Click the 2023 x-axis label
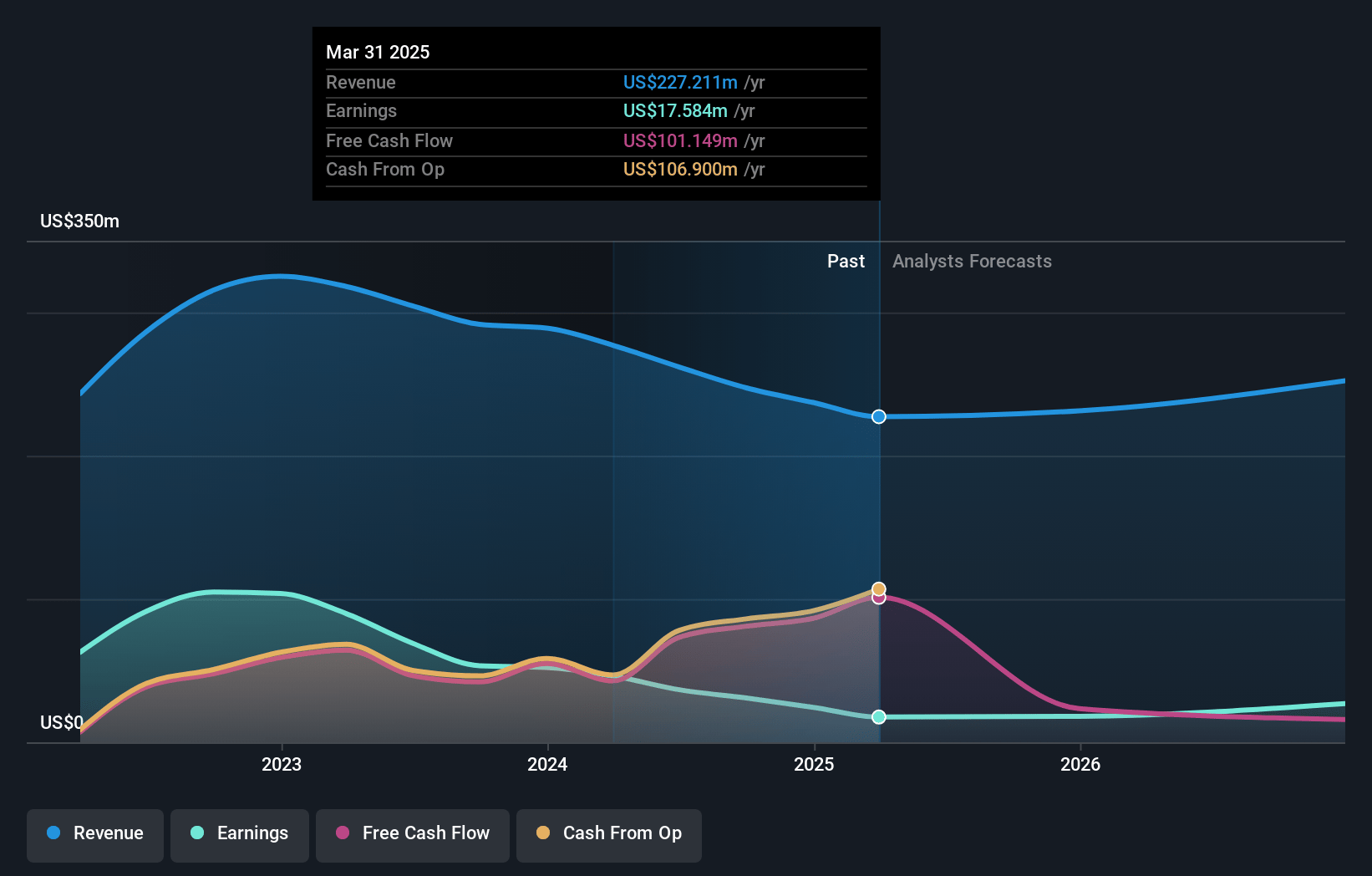This screenshot has width=1372, height=876. [x=282, y=765]
